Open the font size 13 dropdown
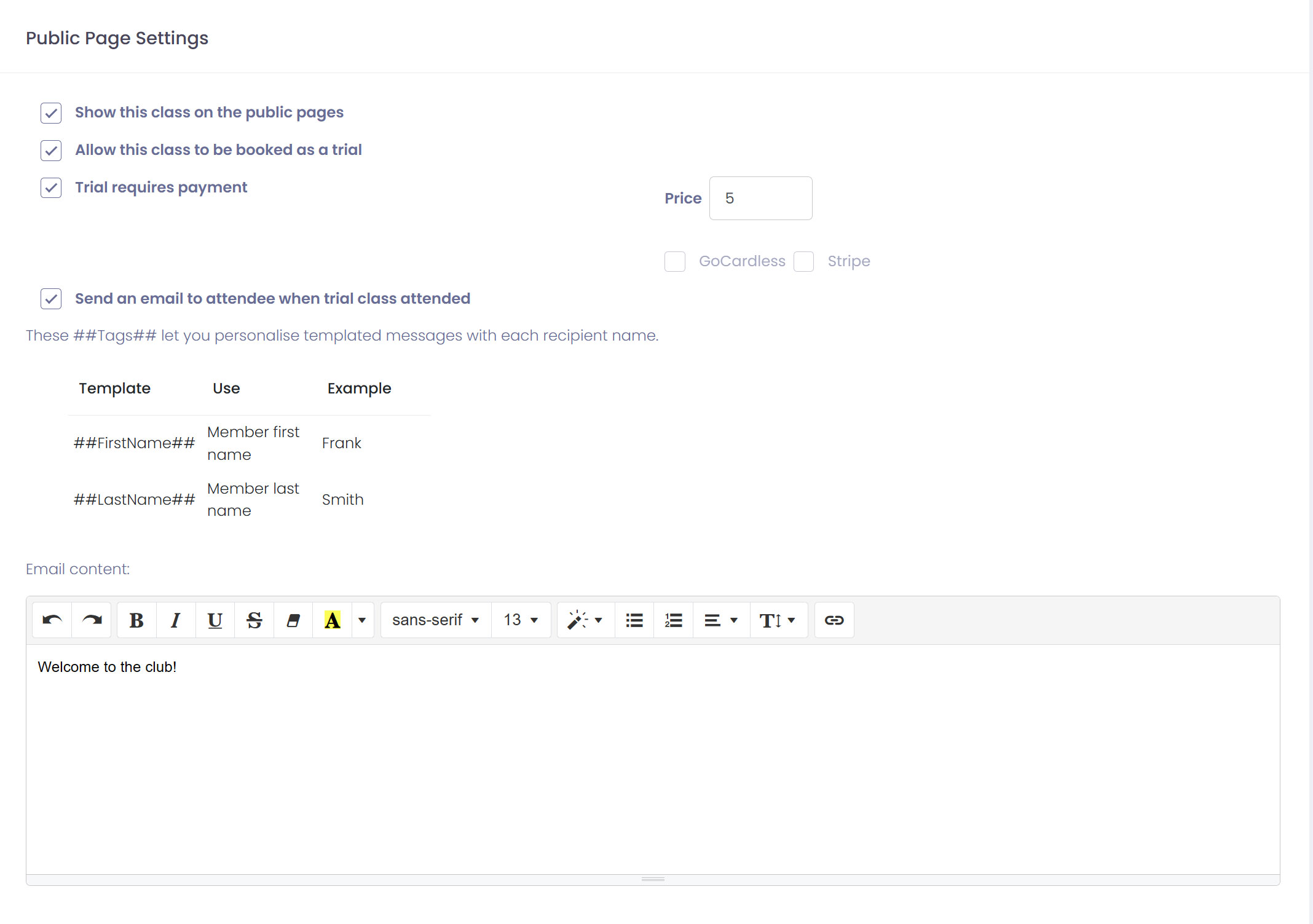The height and width of the screenshot is (924, 1313). (x=521, y=620)
